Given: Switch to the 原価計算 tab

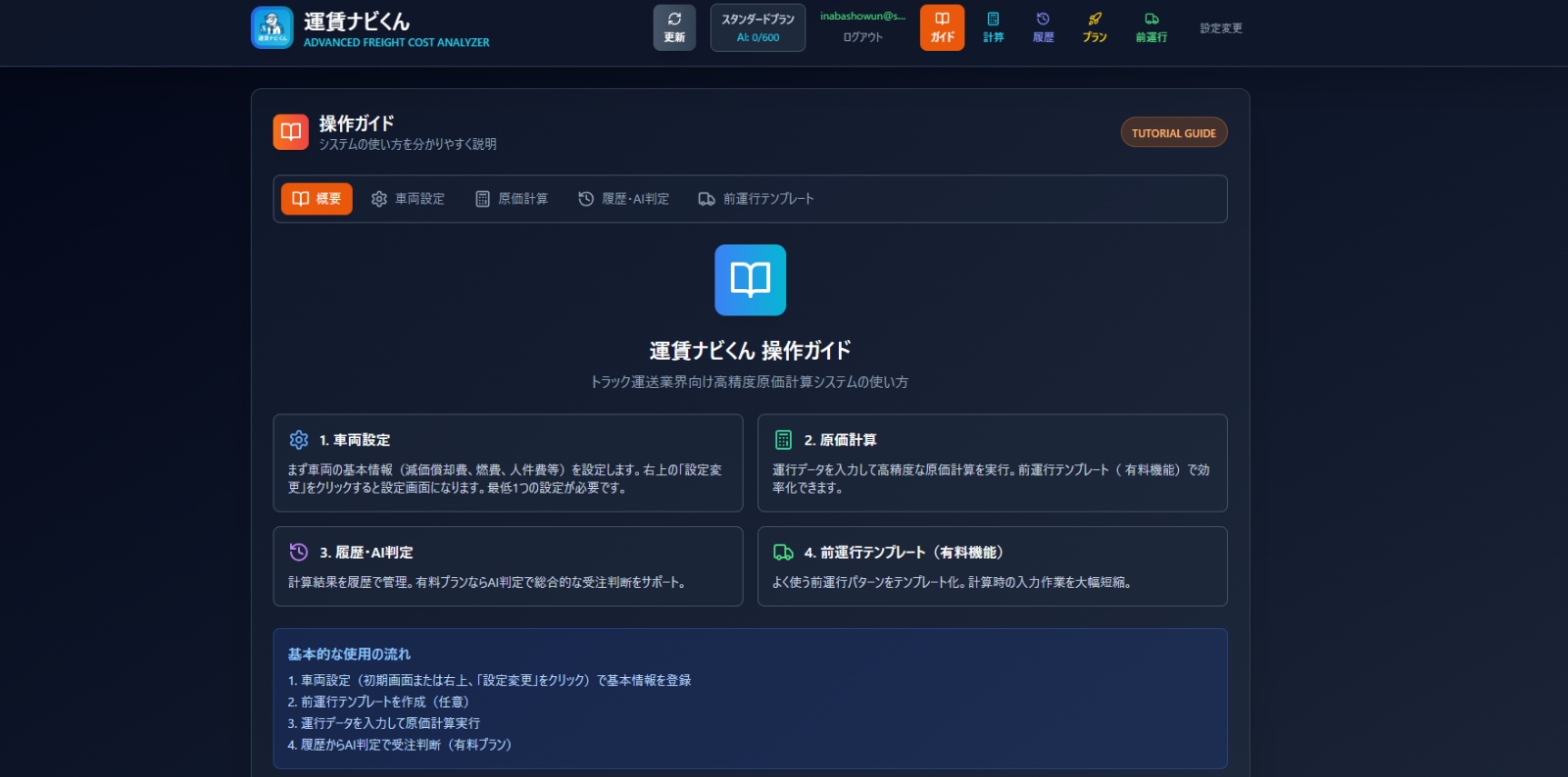Looking at the screenshot, I should (x=512, y=199).
